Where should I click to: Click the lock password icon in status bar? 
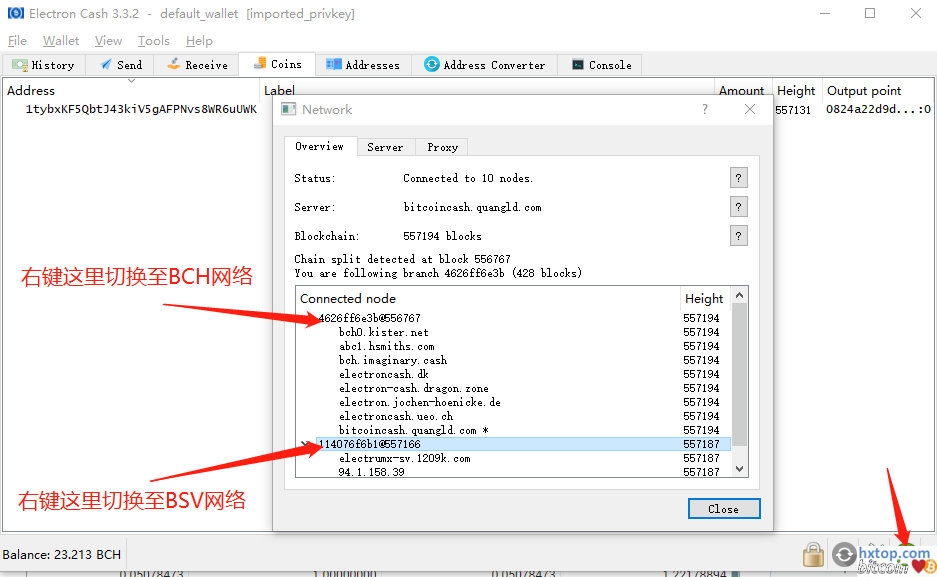point(813,554)
